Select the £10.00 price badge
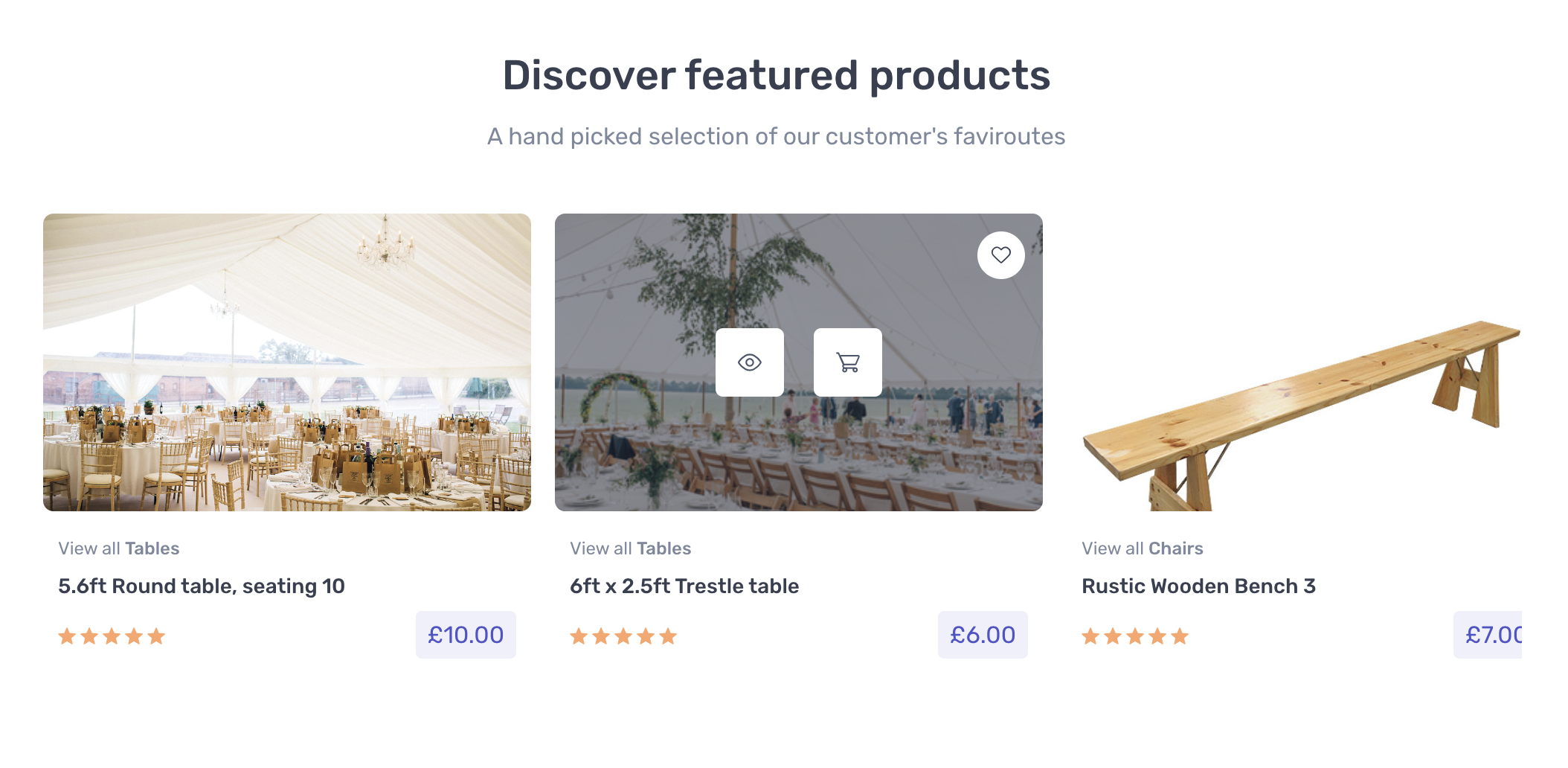Image resolution: width=1568 pixels, height=768 pixels. click(466, 635)
